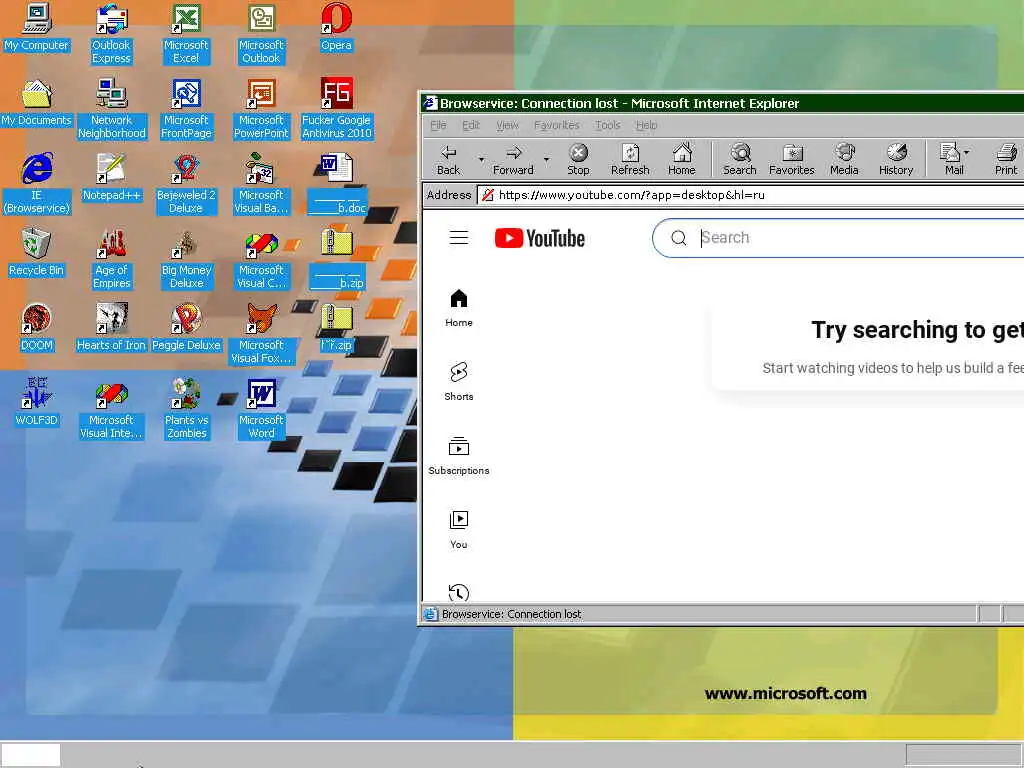This screenshot has width=1024, height=768.
Task: Expand the Mail button dropdown arrow
Action: point(967,152)
